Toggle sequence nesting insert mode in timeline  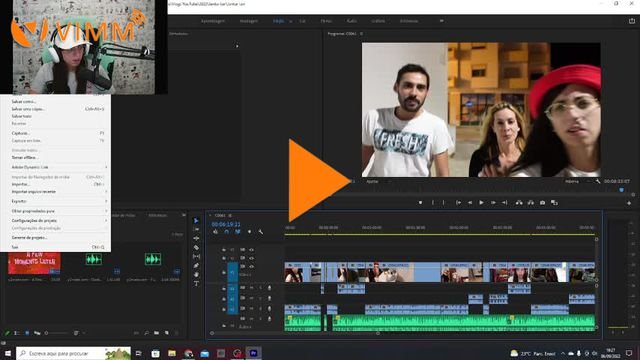(216, 232)
